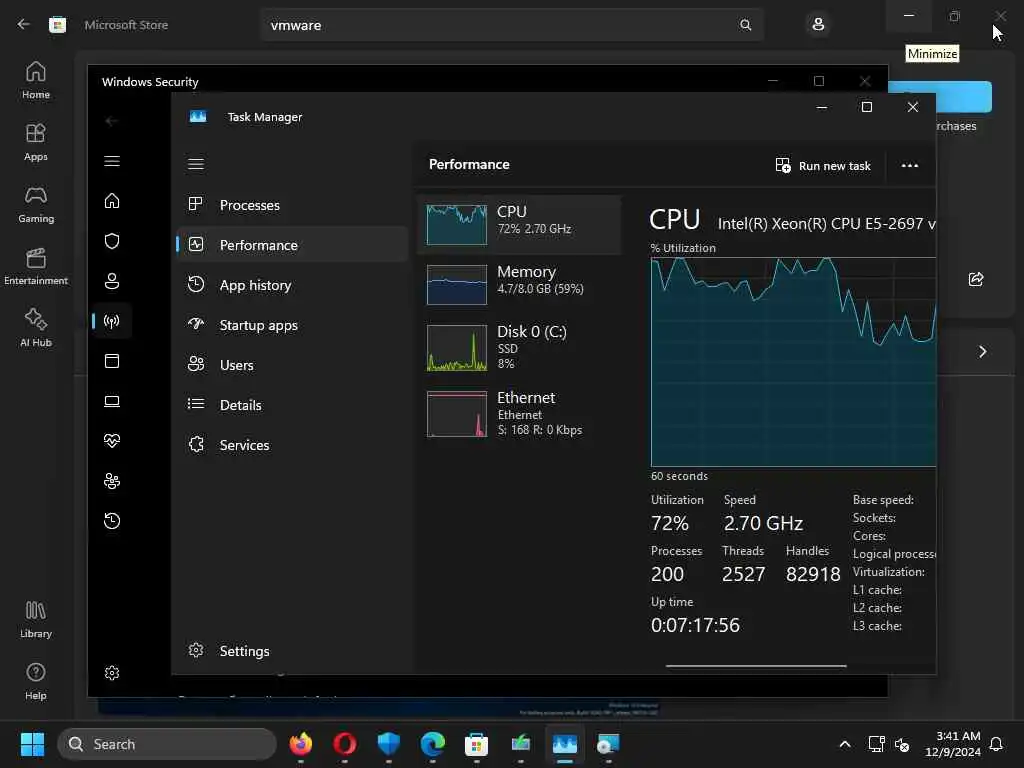Open Services page in Task Manager
The image size is (1024, 768).
292,445
